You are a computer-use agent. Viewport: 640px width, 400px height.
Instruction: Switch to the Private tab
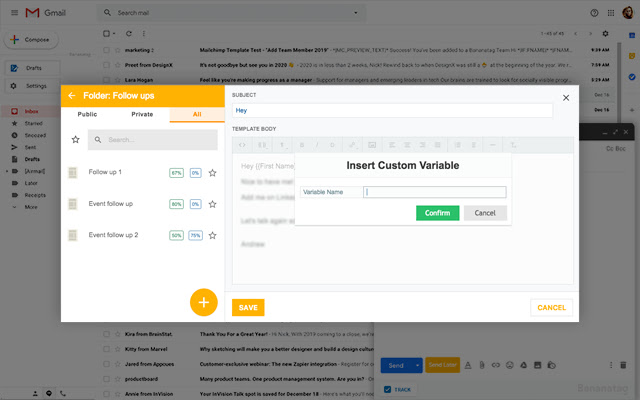pyautogui.click(x=142, y=115)
